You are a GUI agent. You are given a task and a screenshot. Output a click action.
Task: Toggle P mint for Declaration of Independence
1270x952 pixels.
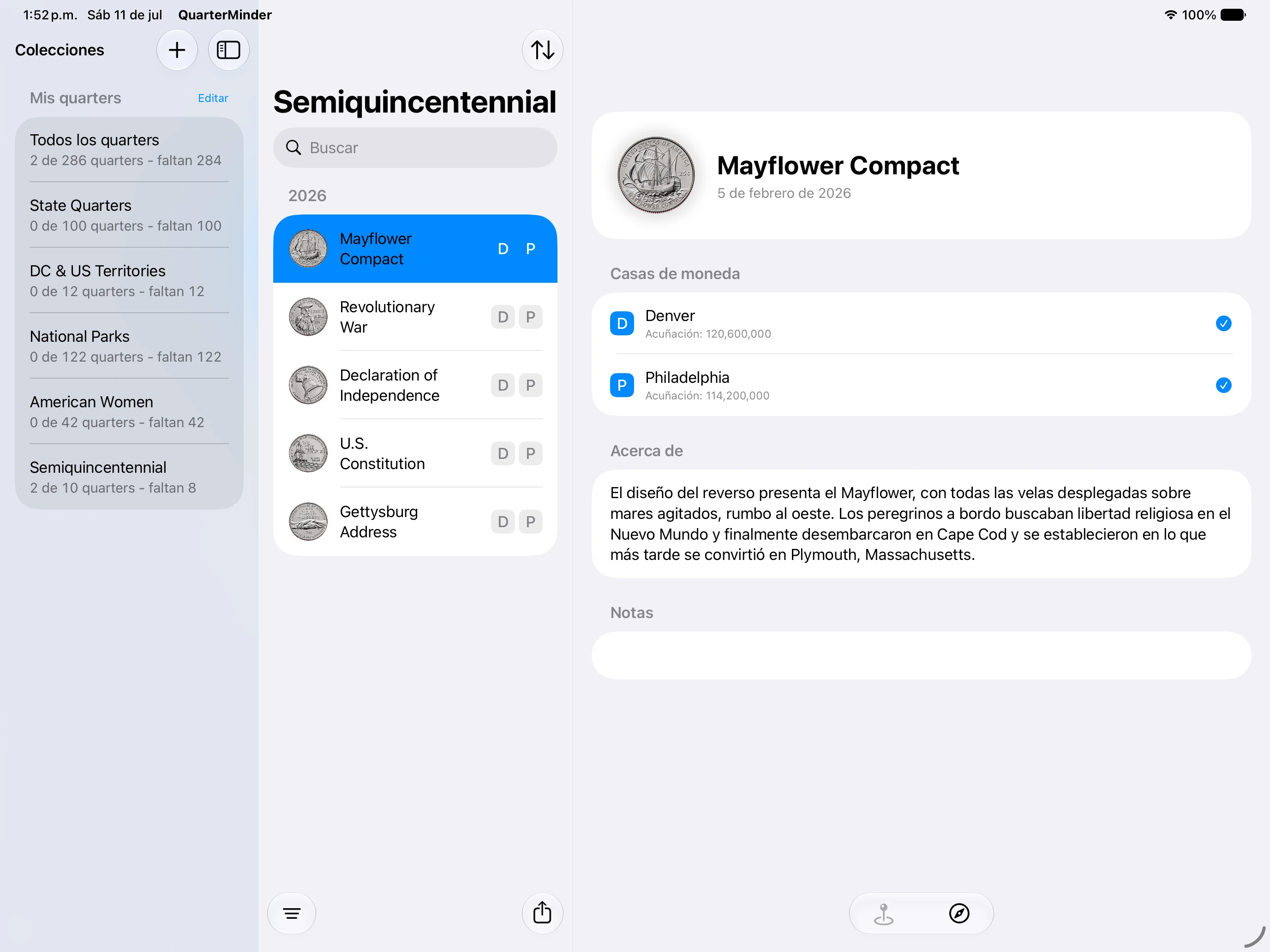click(x=531, y=385)
